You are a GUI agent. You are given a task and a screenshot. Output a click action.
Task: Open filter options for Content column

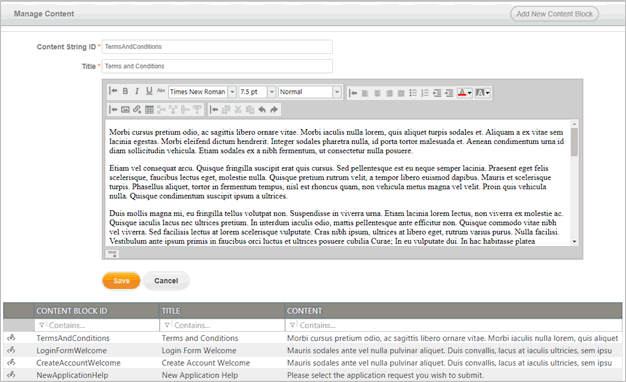292,325
